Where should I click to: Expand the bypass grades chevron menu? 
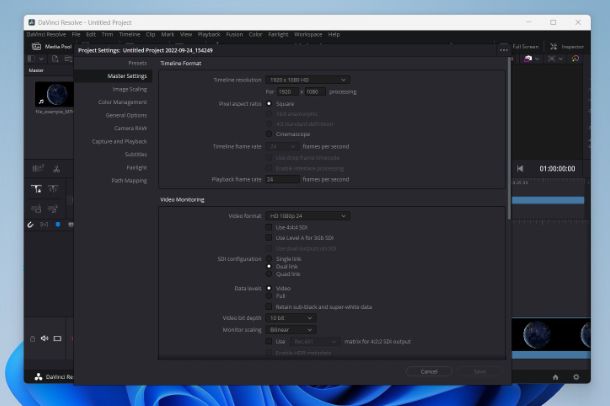click(537, 59)
